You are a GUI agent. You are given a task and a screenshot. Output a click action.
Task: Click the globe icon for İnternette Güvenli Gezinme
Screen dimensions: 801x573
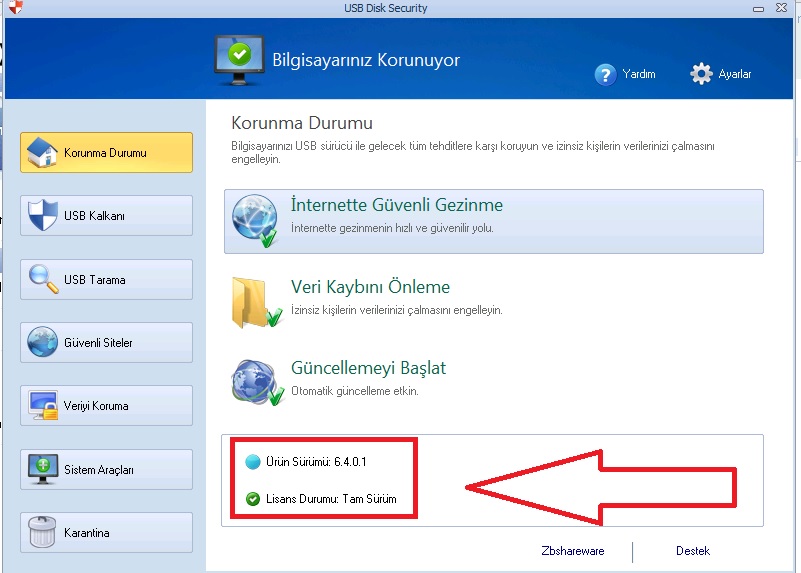point(254,221)
